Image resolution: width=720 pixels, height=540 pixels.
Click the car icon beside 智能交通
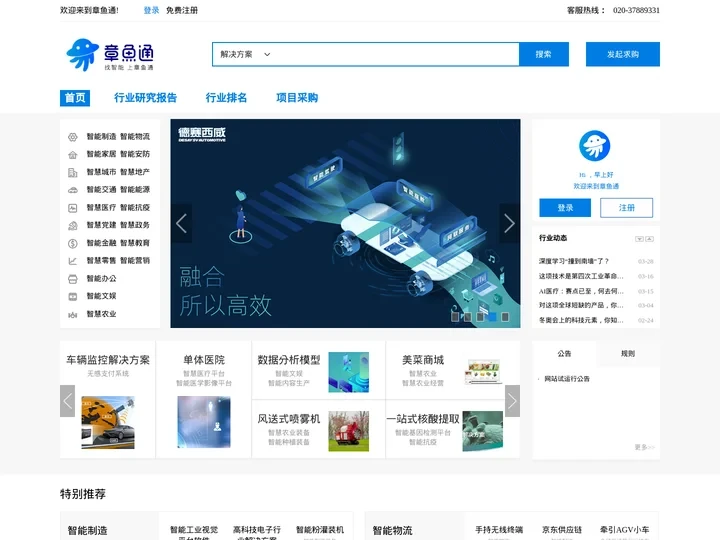tap(73, 190)
